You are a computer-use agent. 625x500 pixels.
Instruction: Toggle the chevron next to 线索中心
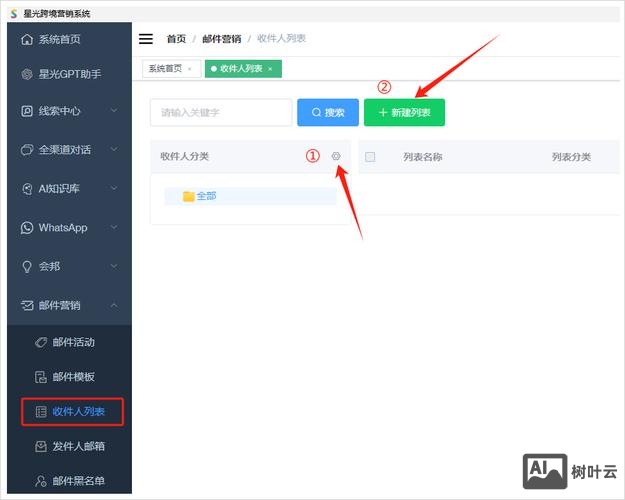point(114,110)
